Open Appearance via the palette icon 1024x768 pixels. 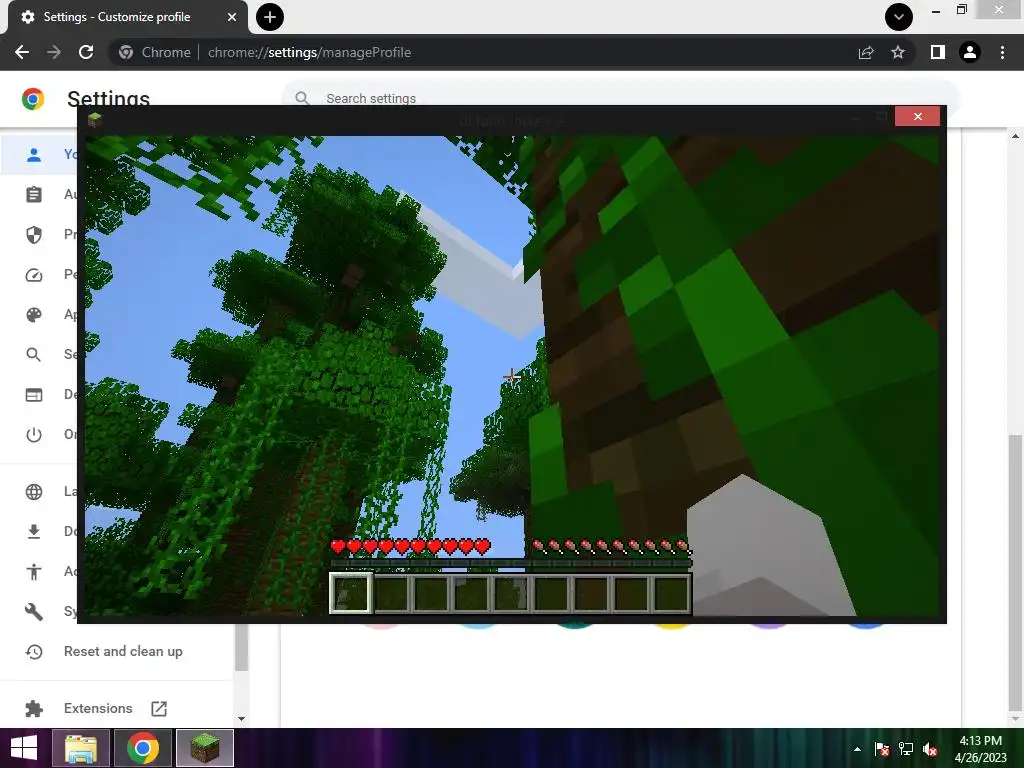click(34, 315)
